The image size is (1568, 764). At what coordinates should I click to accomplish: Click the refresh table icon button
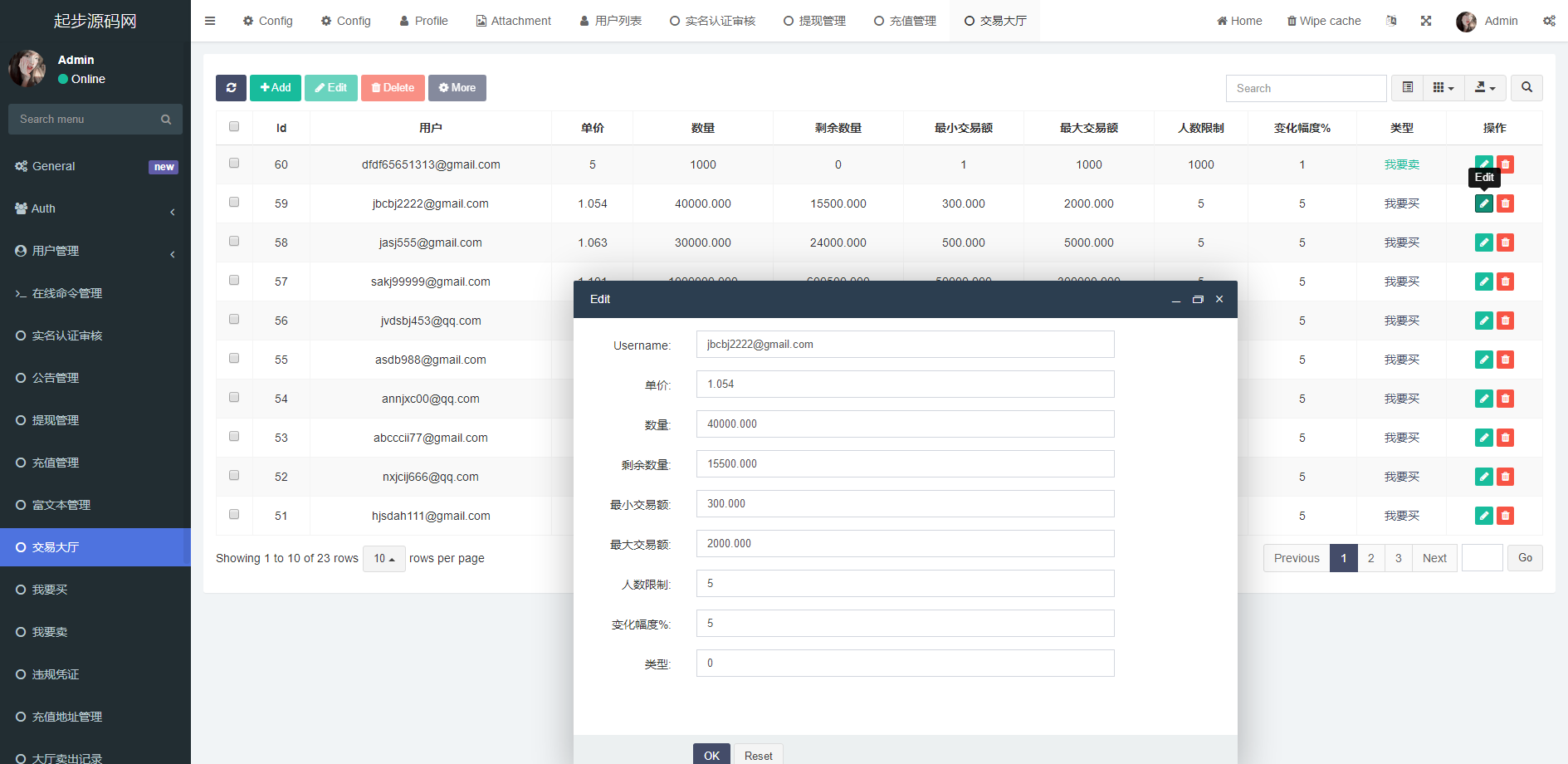point(231,88)
